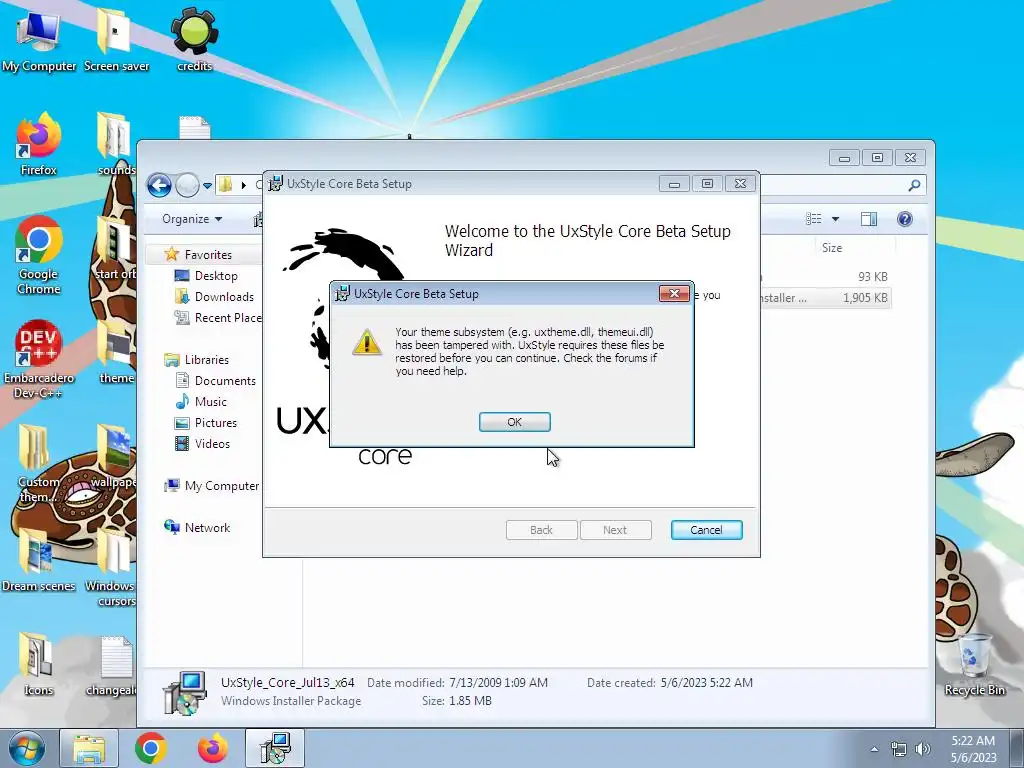This screenshot has width=1024, height=768.
Task: Click the Chrome icon on the taskbar
Action: coord(151,748)
